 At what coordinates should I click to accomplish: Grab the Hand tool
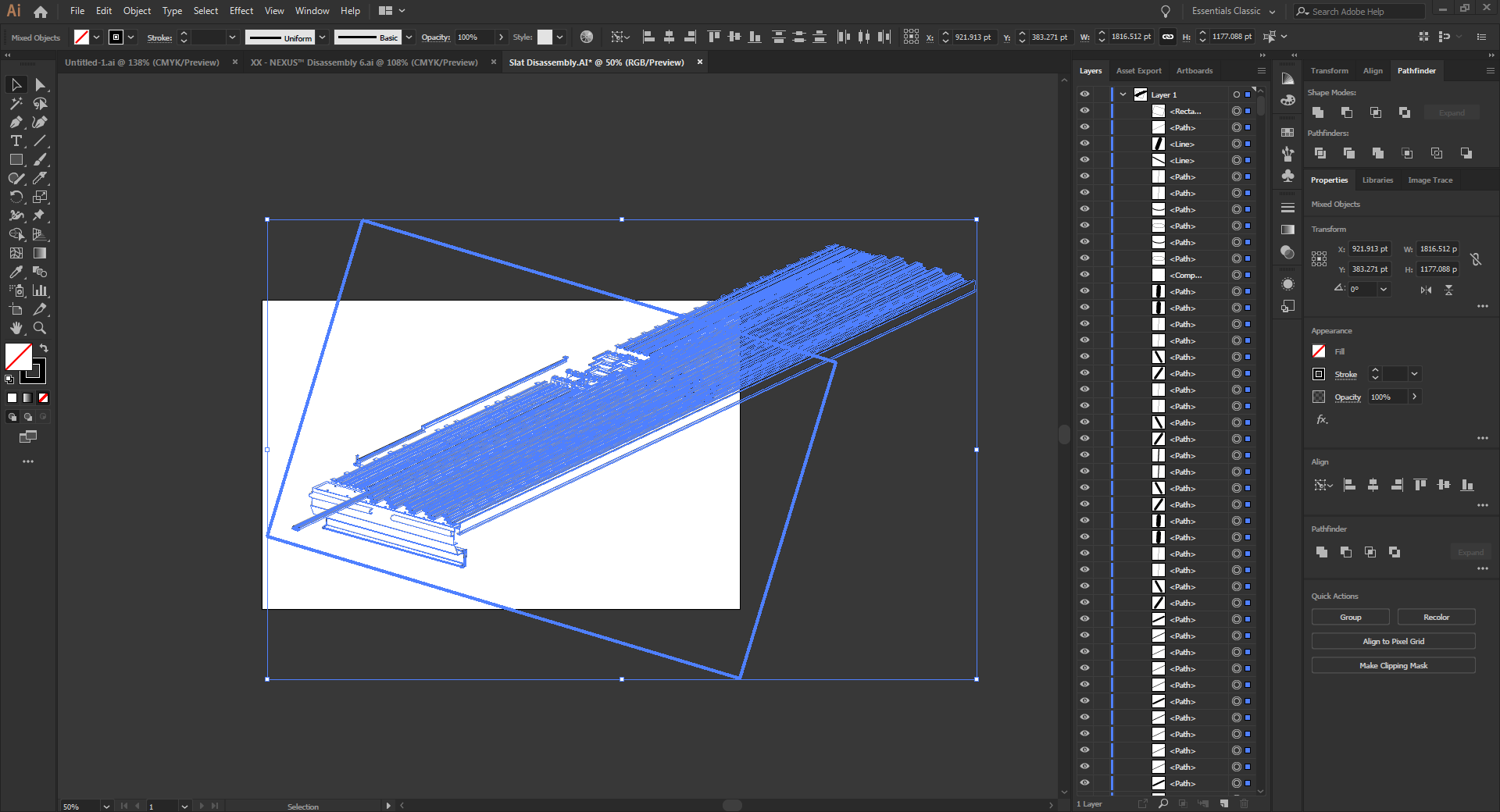tap(16, 328)
